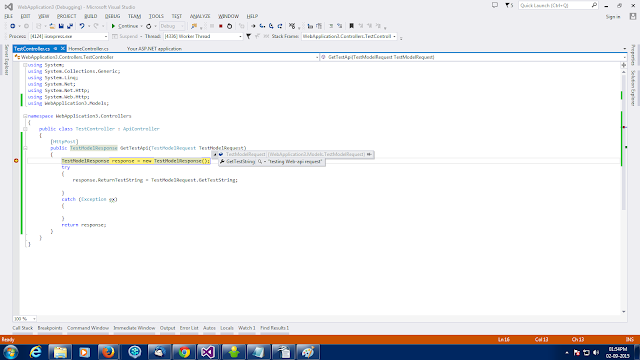Click the feedback chat icon in title bar
Image resolution: width=640 pixels, height=360 pixels.
pyautogui.click(x=495, y=5)
